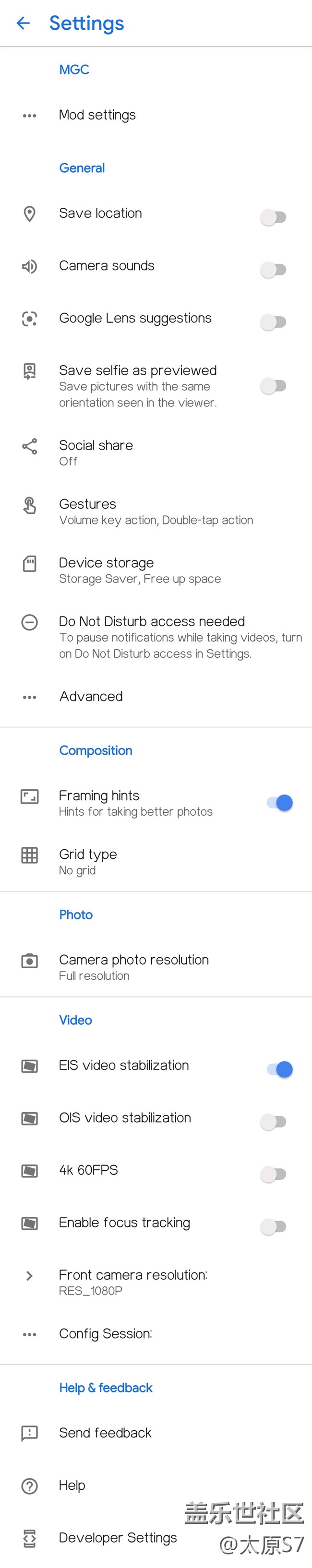Turn off the Framing hints toggle
Image resolution: width=312 pixels, height=1568 pixels.
coord(280,803)
